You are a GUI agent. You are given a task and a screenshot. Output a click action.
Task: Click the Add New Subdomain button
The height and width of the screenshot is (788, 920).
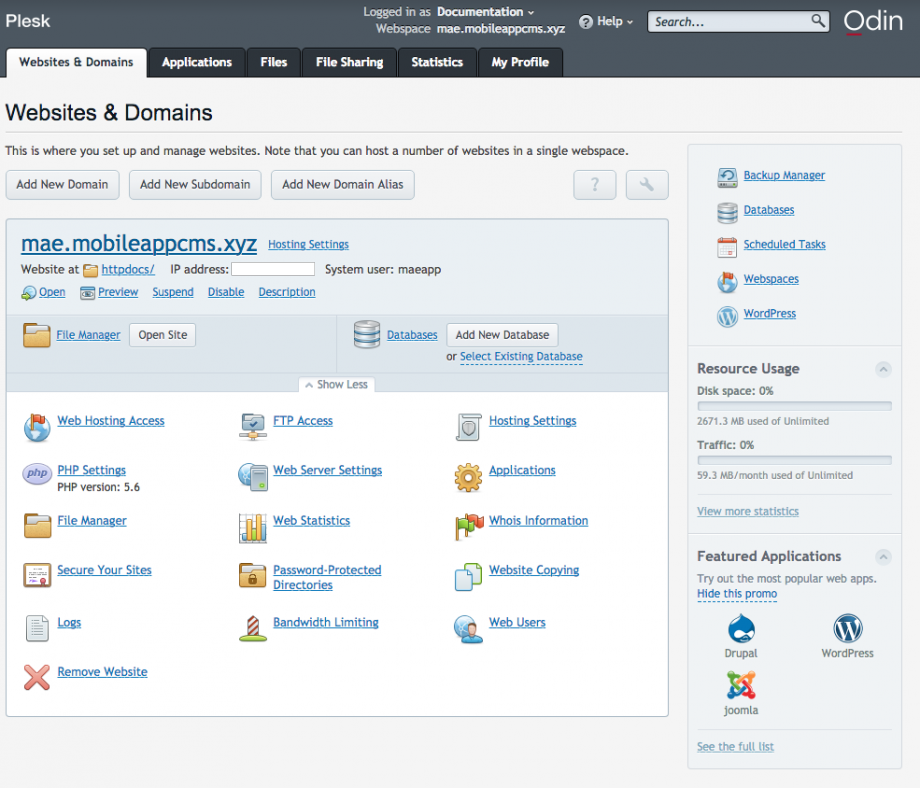click(194, 185)
